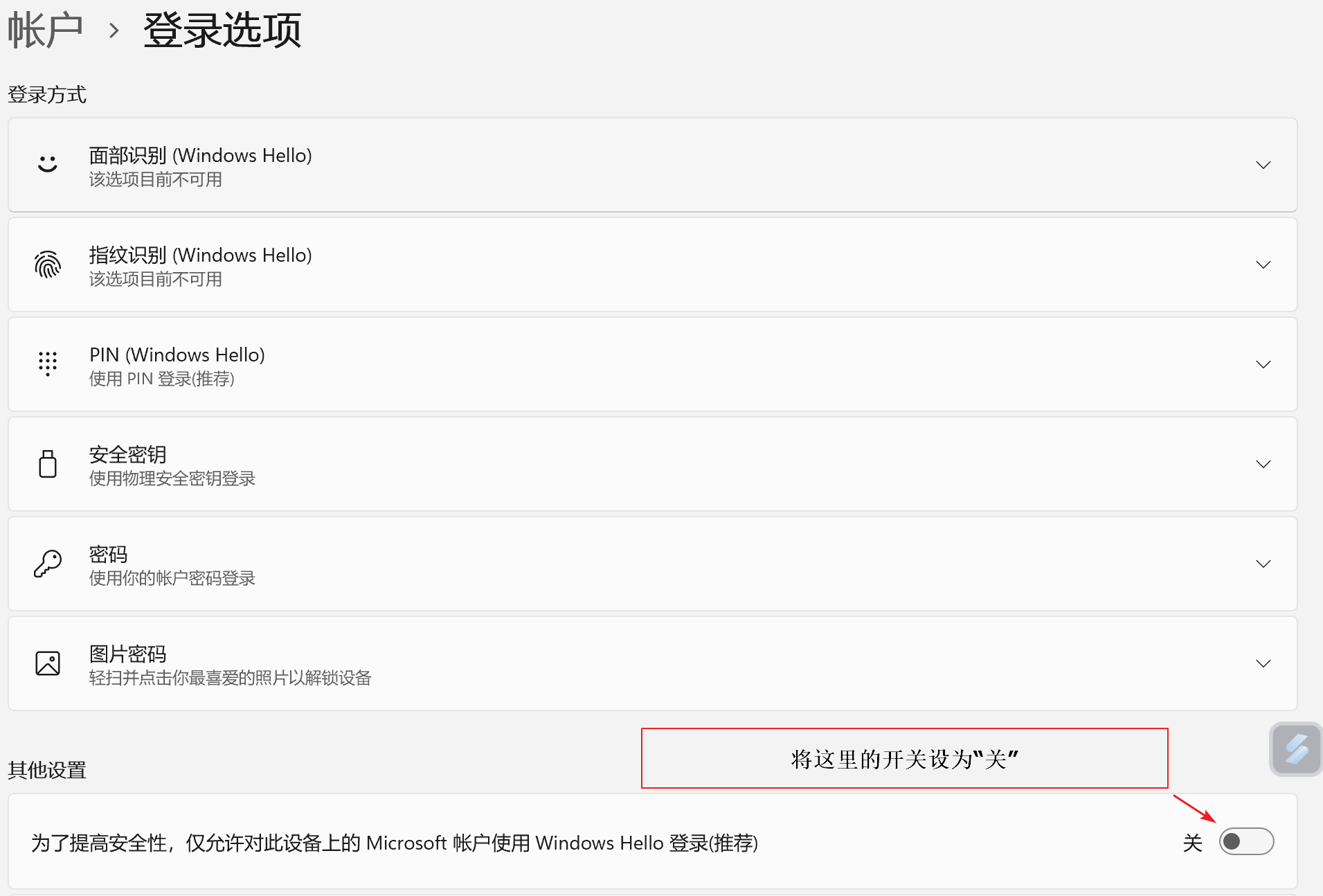Click the Microsoft 帐户 Windows Hello 登录 setting text

point(395,843)
